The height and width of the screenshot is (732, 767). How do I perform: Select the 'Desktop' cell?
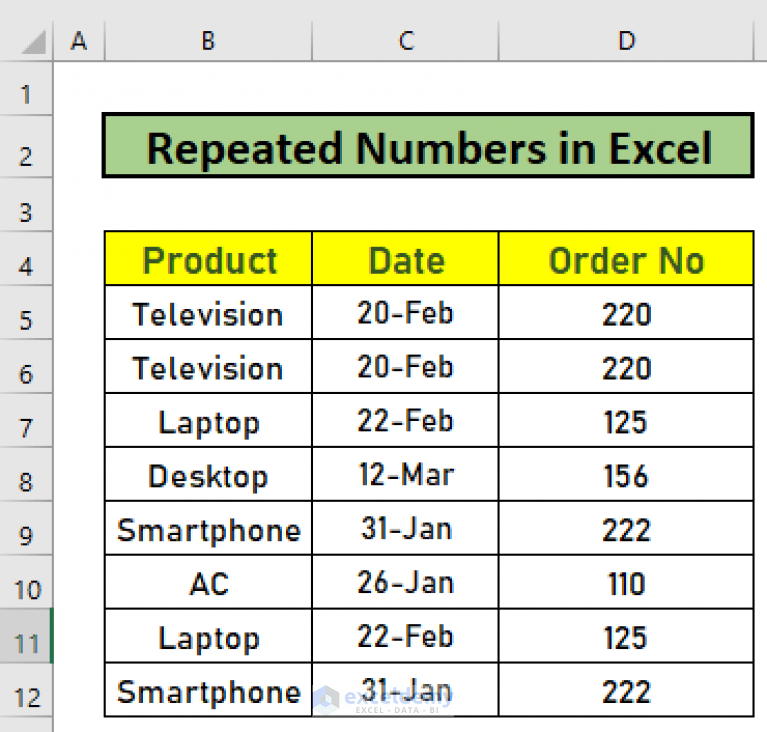pos(208,474)
